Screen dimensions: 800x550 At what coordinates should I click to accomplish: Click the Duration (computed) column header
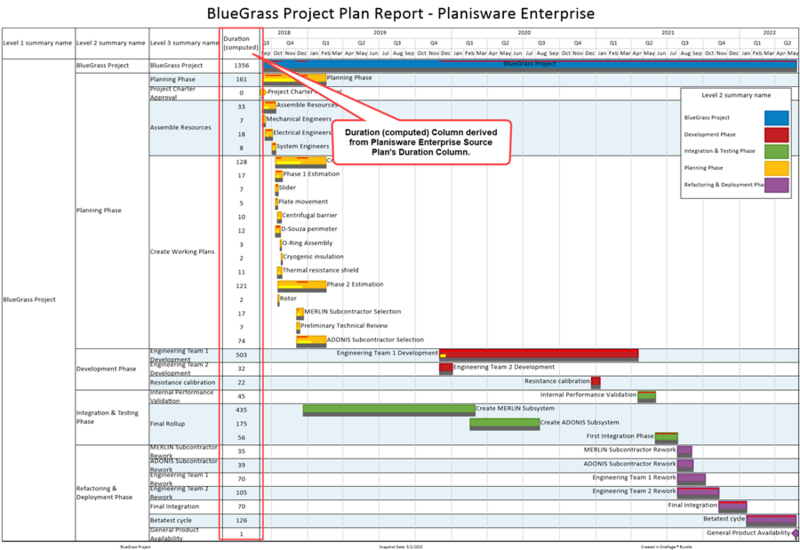(x=241, y=43)
